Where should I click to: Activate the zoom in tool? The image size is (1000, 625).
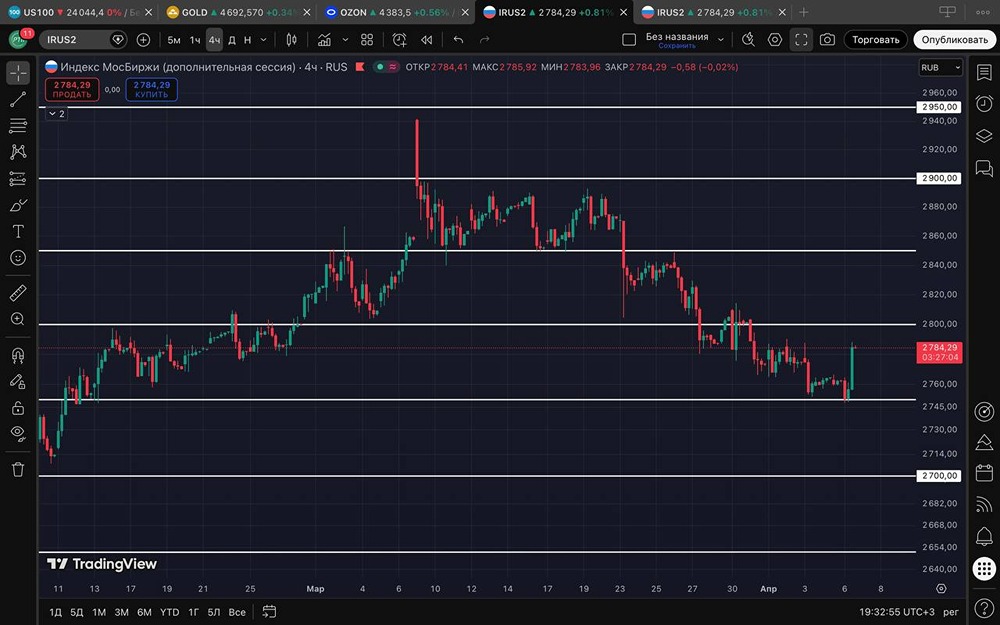pos(18,319)
